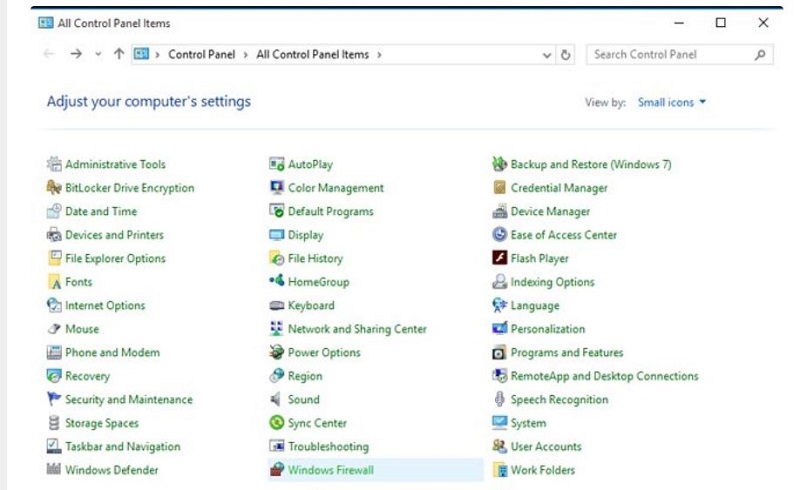Open recent locations dropdown arrow
This screenshot has height=490, width=800.
(98, 54)
